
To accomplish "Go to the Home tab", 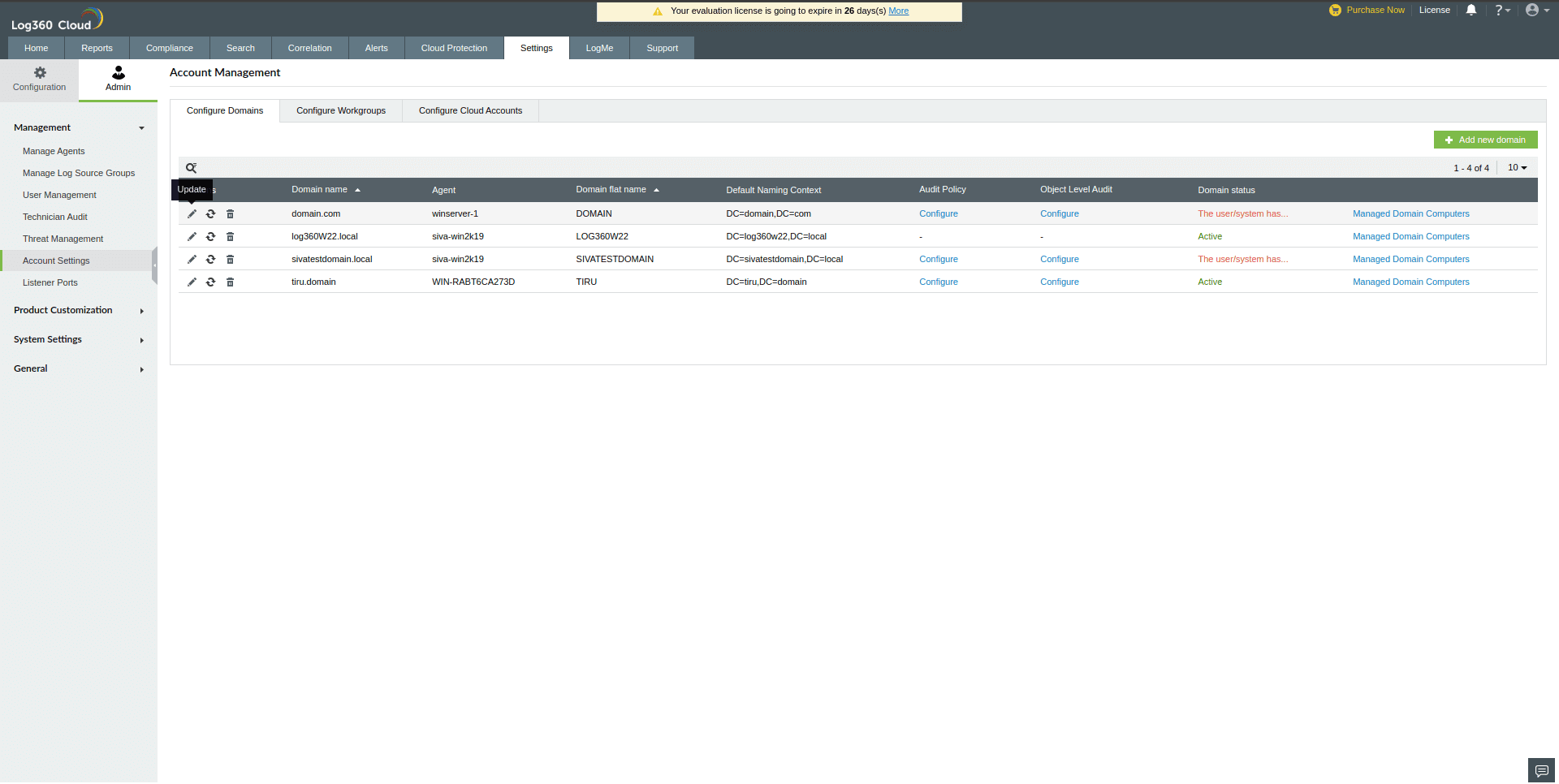I will [36, 48].
